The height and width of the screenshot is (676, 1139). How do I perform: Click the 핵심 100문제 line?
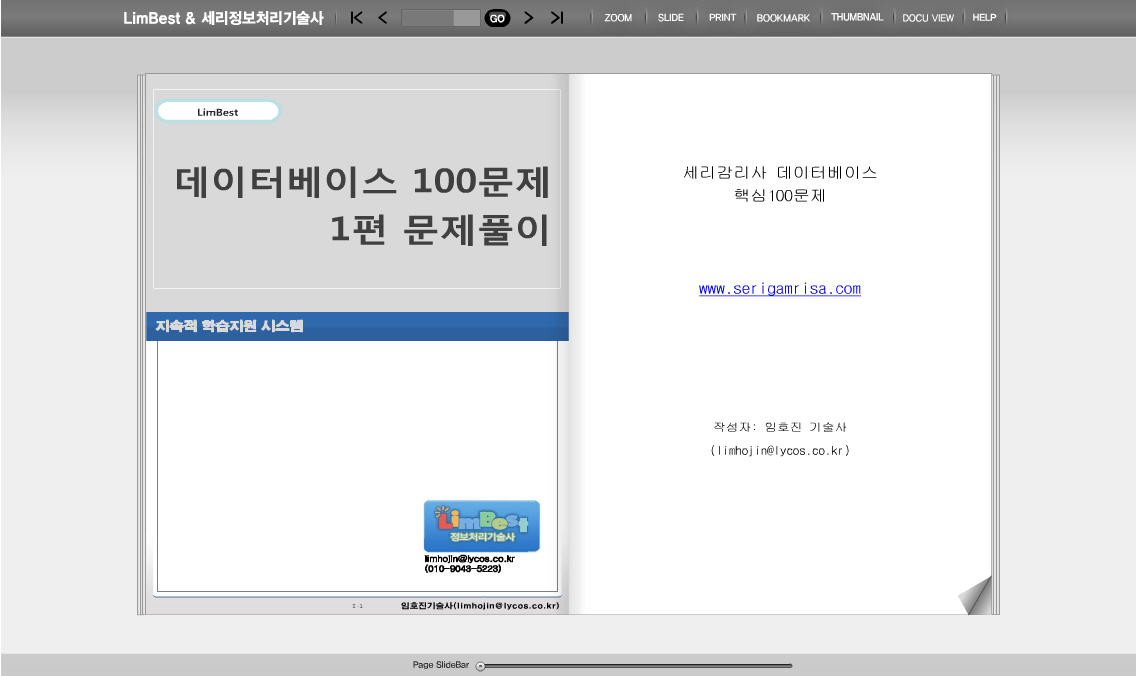pyautogui.click(x=779, y=195)
